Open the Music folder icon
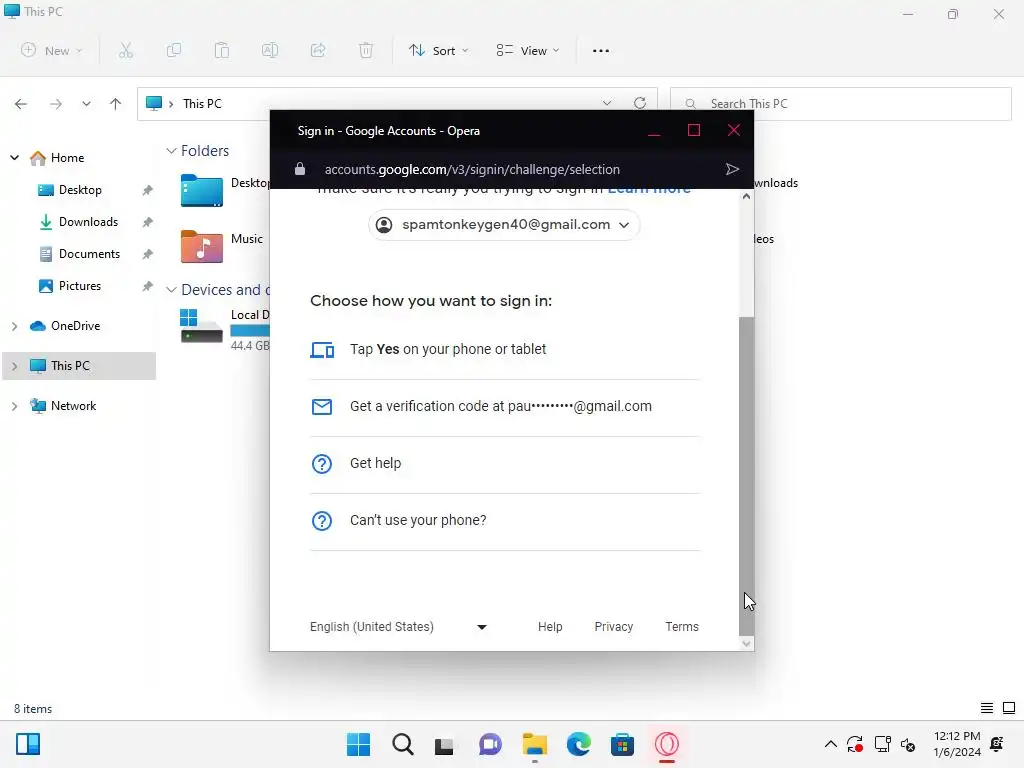Screen dimensions: 1024x768 point(202,246)
